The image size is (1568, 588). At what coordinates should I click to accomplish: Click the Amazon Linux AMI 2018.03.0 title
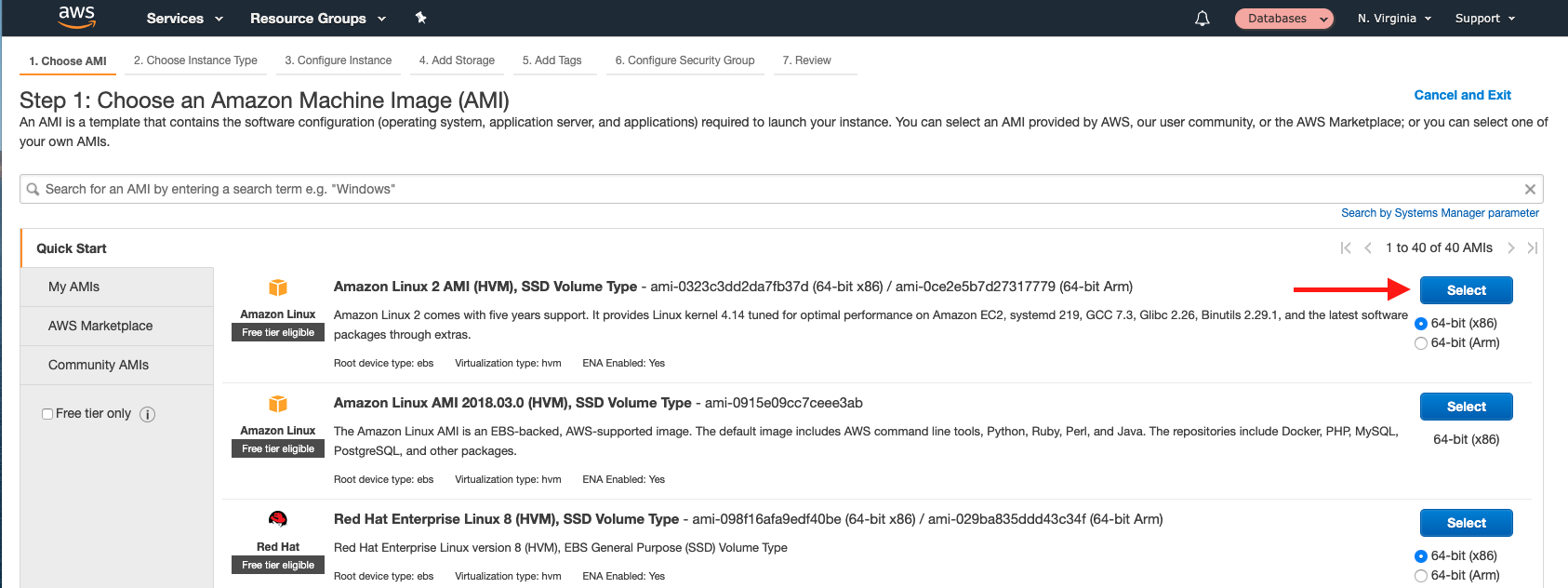pyautogui.click(x=512, y=403)
